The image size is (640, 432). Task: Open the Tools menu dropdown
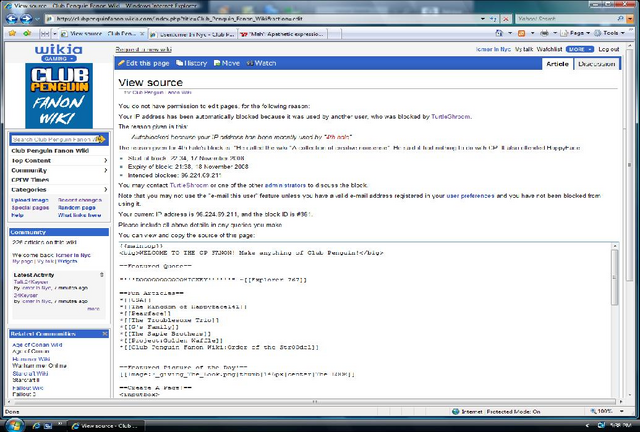pyautogui.click(x=610, y=33)
